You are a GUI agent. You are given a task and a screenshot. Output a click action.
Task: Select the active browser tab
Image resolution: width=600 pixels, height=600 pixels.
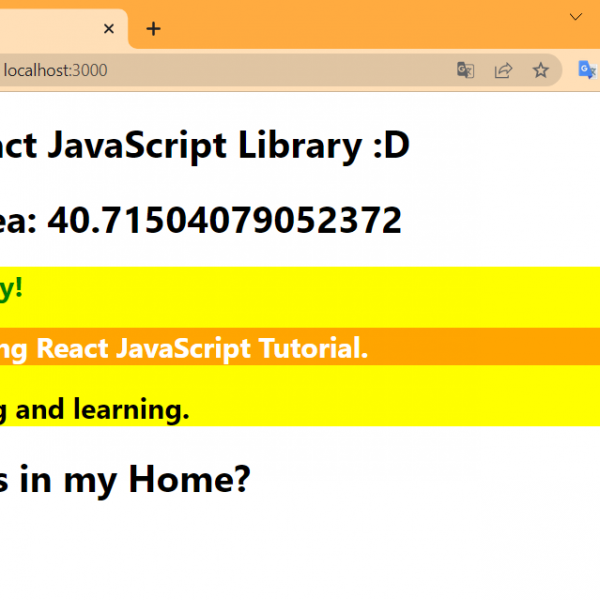50,29
